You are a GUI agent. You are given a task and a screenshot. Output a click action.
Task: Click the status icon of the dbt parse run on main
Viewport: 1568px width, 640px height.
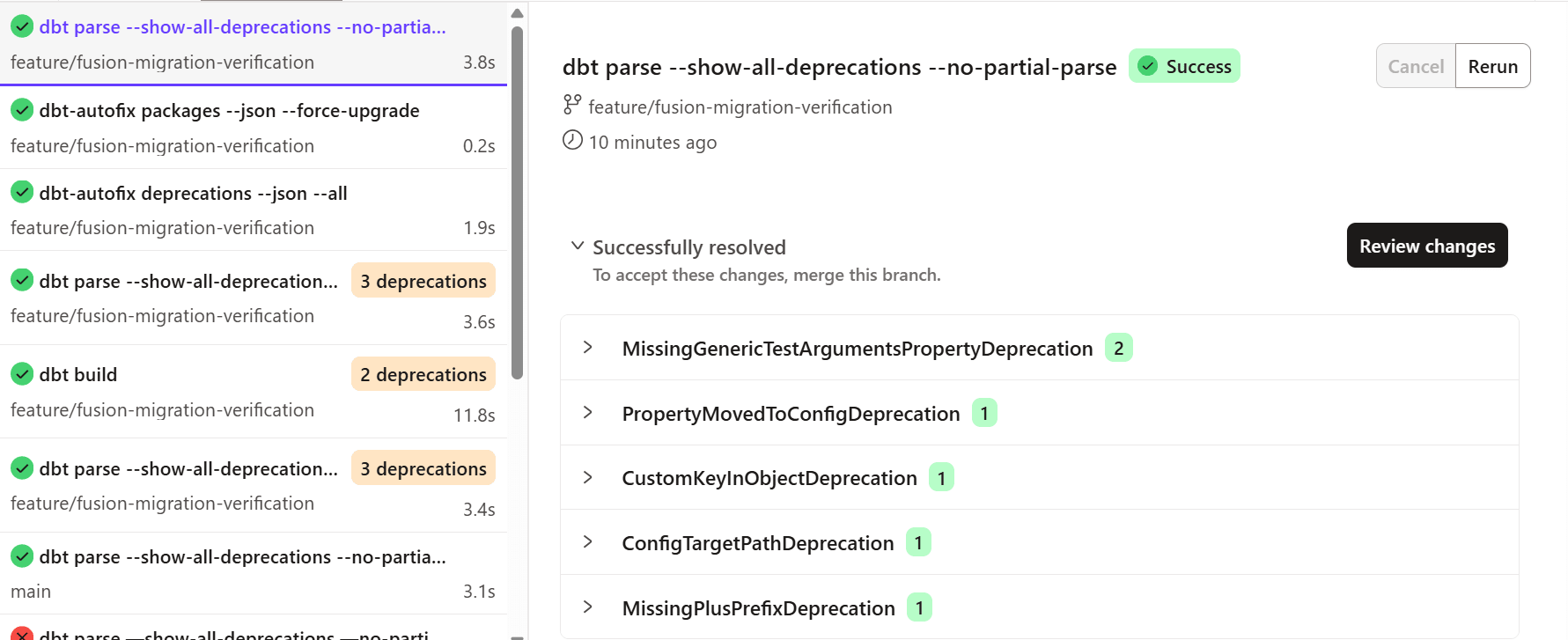(22, 556)
